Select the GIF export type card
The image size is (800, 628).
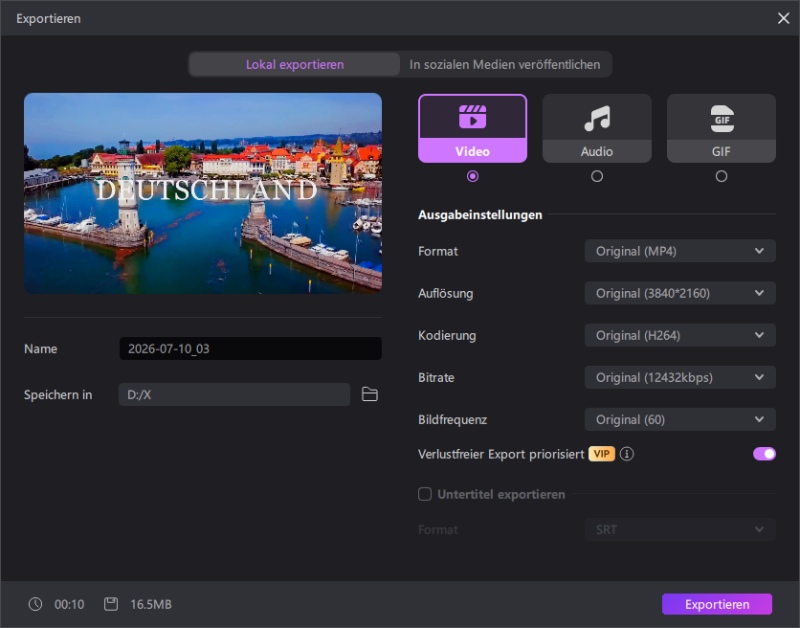tap(721, 129)
